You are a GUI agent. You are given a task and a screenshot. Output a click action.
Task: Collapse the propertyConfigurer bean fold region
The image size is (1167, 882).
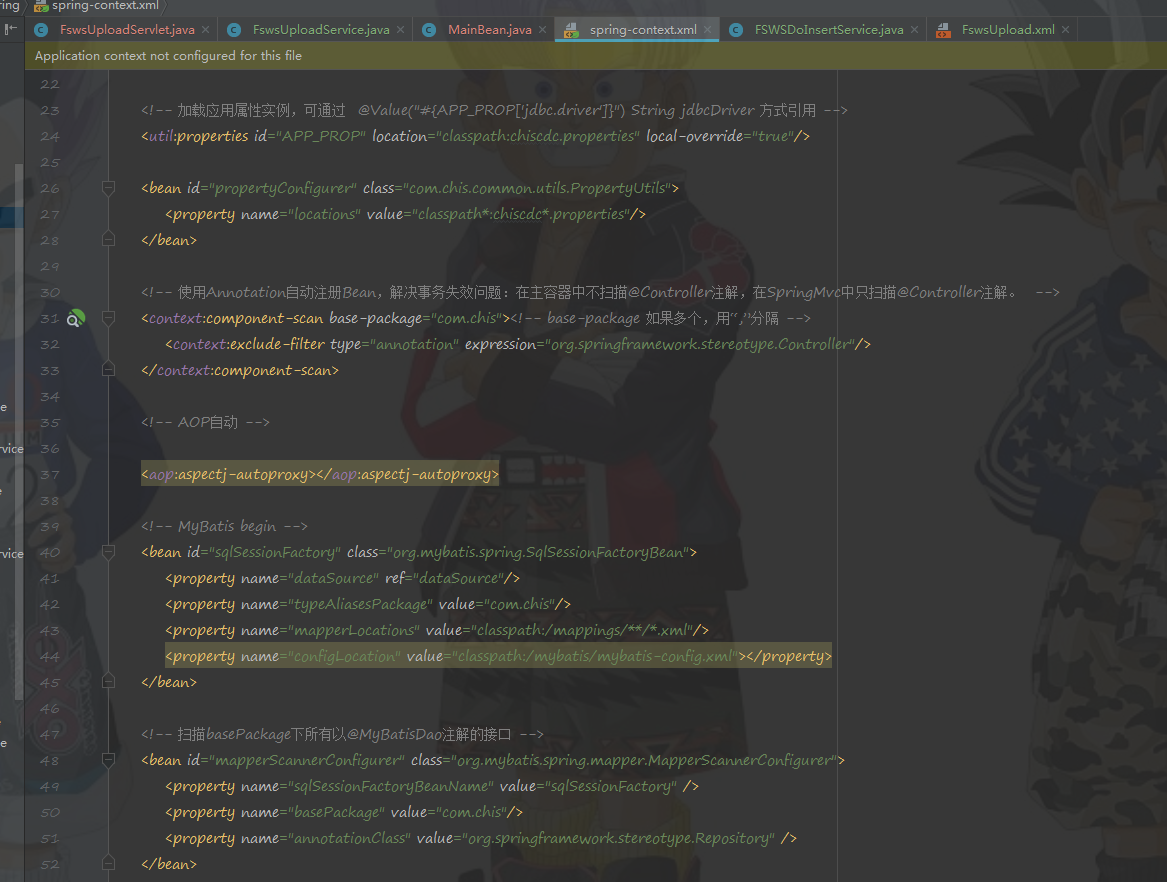click(x=108, y=186)
